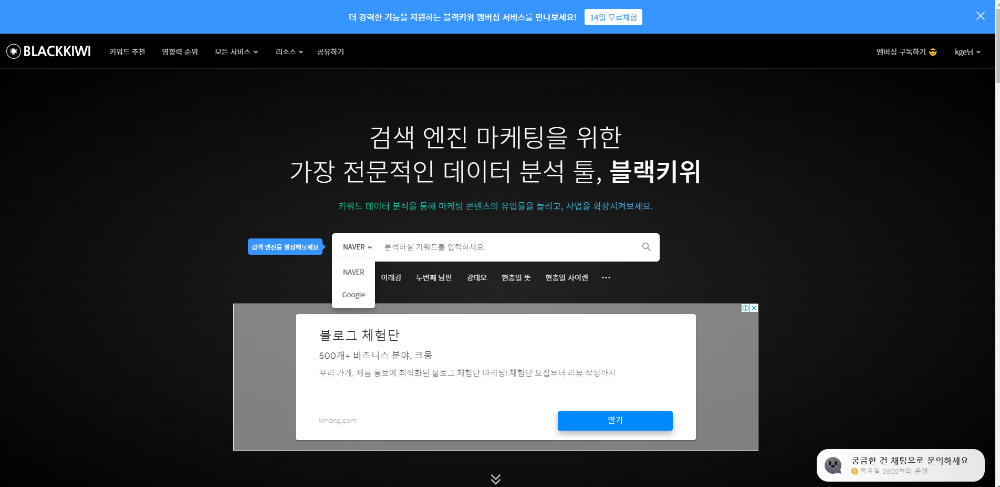Click 공유하기 in the navigation bar
Viewport: 1000px width, 487px height.
pos(330,52)
